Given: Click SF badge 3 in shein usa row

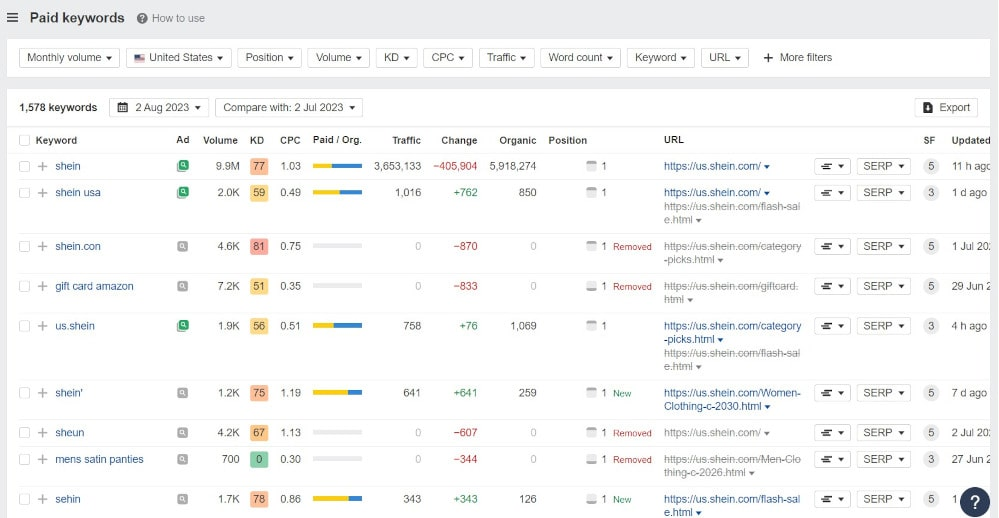Looking at the screenshot, I should click(931, 192).
